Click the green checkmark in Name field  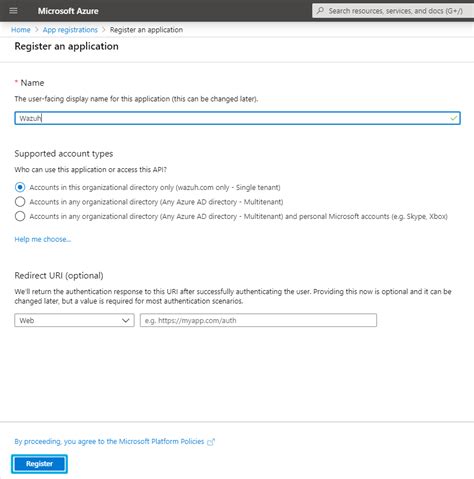(453, 118)
